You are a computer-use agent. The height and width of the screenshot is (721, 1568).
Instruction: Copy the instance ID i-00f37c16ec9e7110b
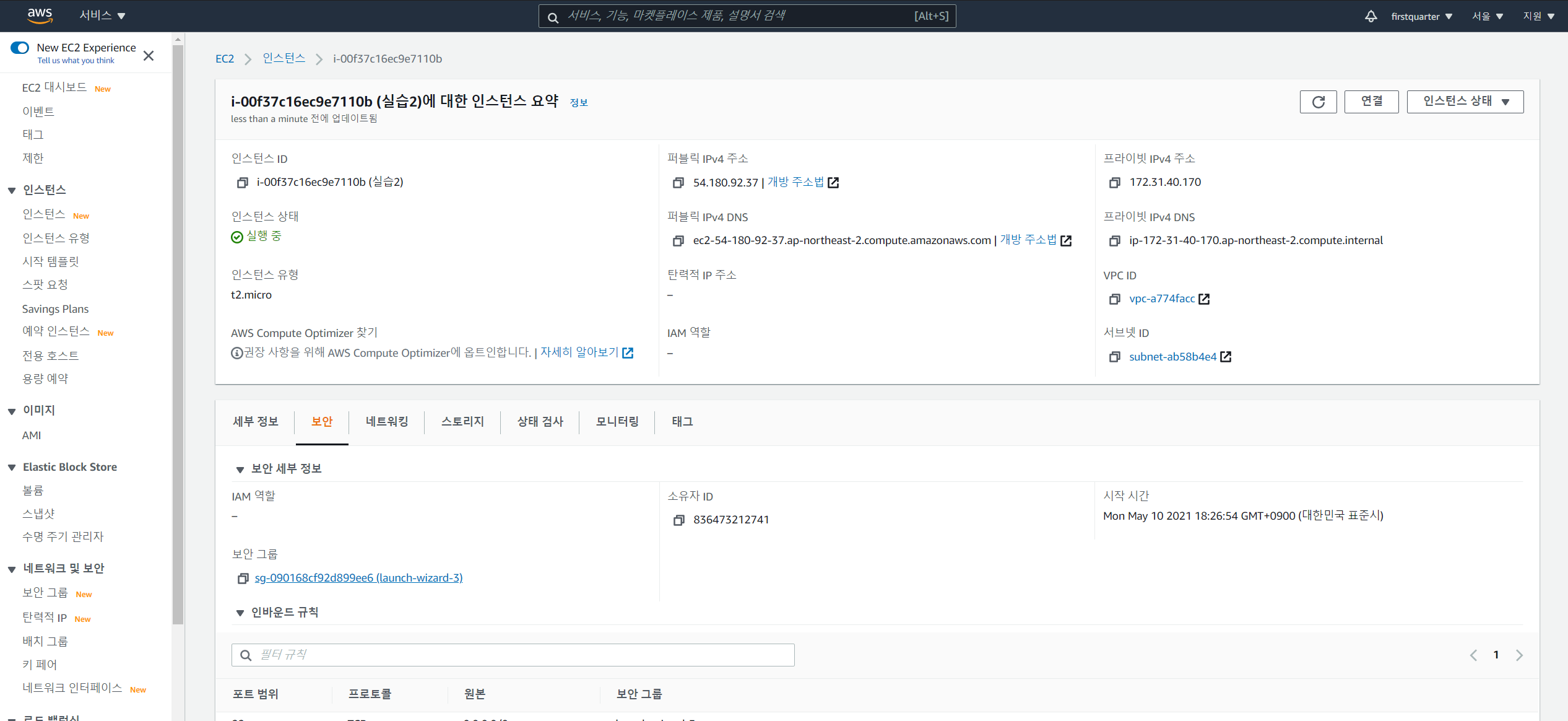pyautogui.click(x=243, y=182)
